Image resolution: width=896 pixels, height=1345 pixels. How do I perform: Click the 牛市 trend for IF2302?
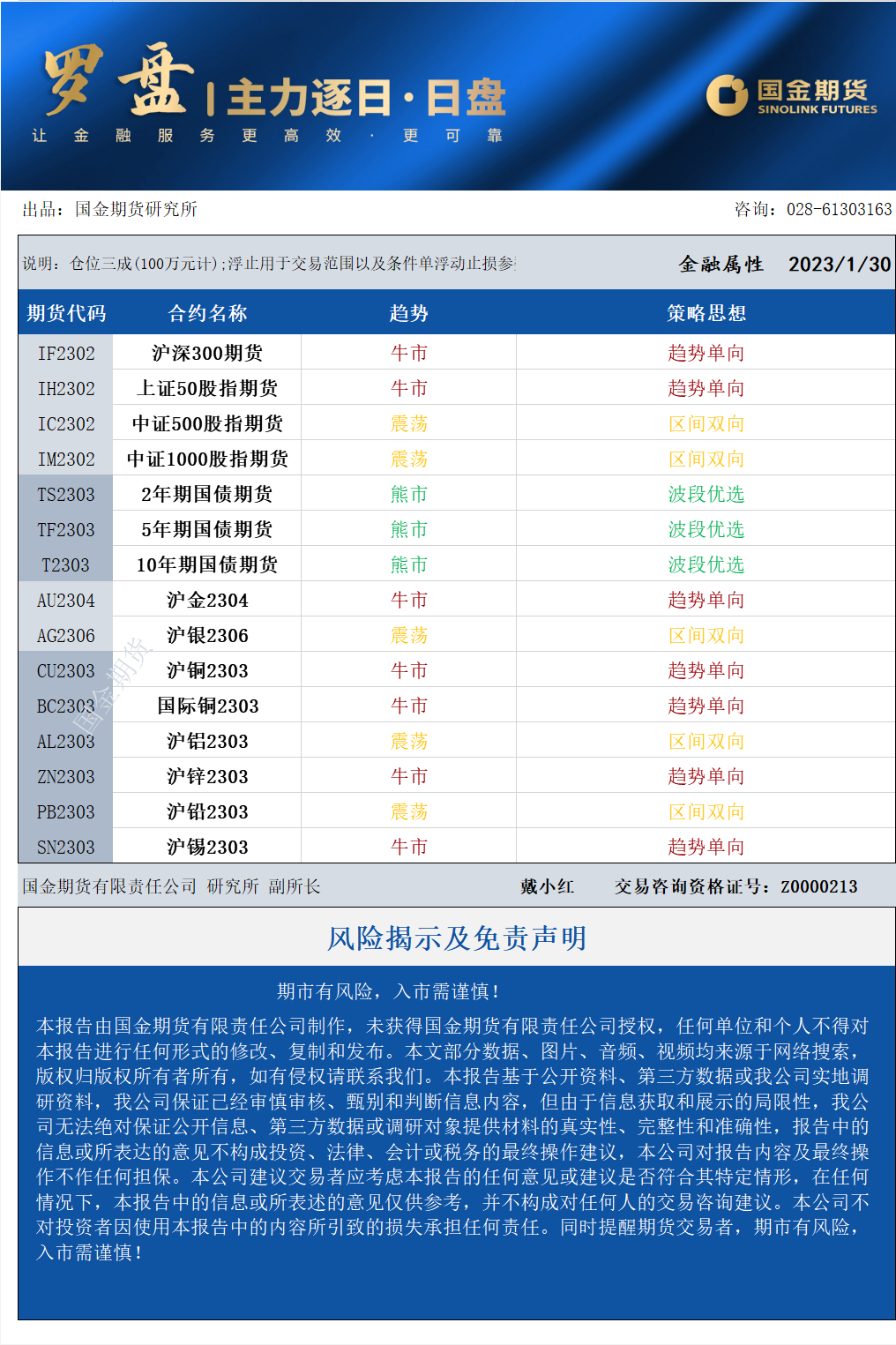(409, 353)
